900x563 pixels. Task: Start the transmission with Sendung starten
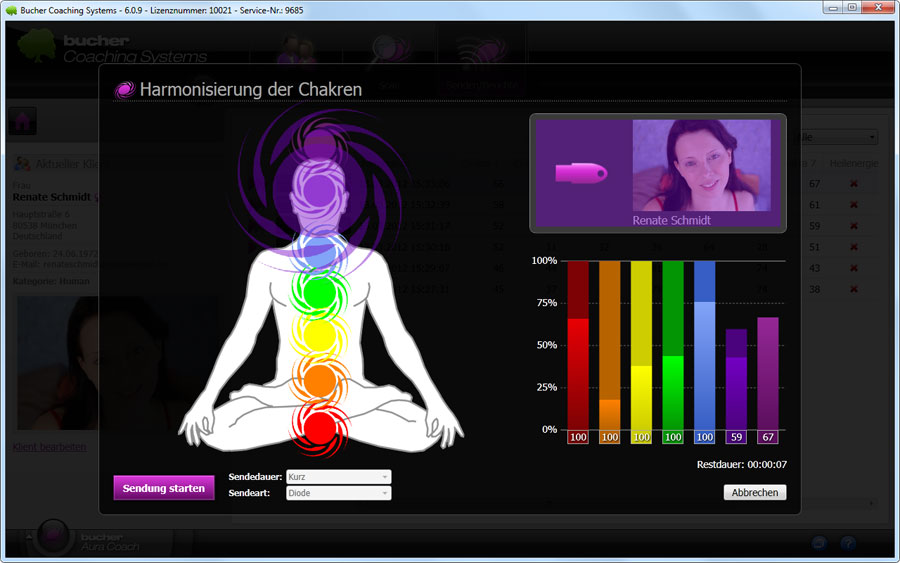click(x=164, y=488)
